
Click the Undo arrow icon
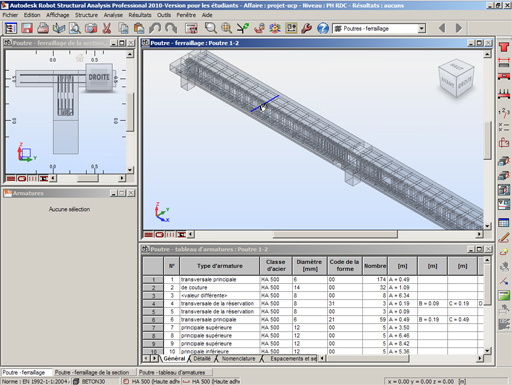pos(155,28)
